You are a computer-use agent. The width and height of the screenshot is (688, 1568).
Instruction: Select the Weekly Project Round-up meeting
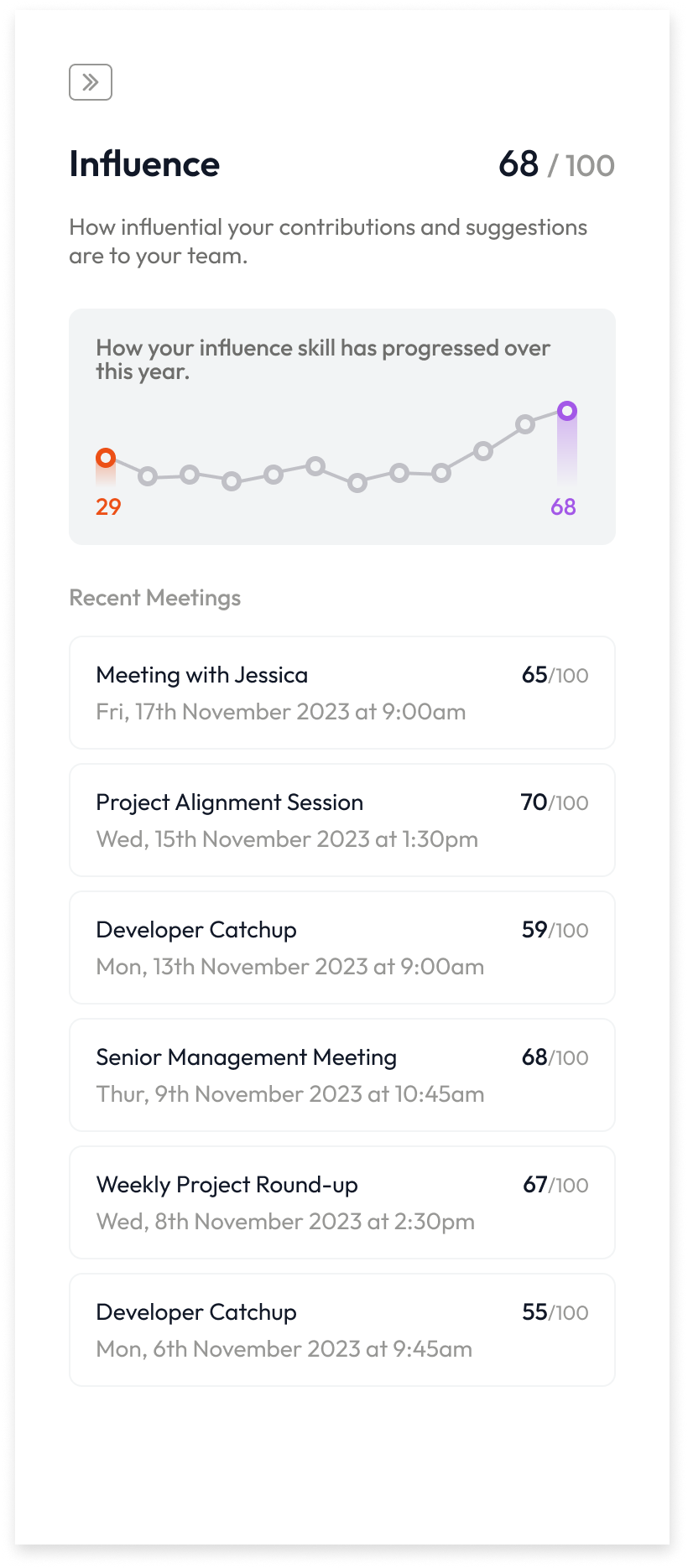coord(341,1202)
